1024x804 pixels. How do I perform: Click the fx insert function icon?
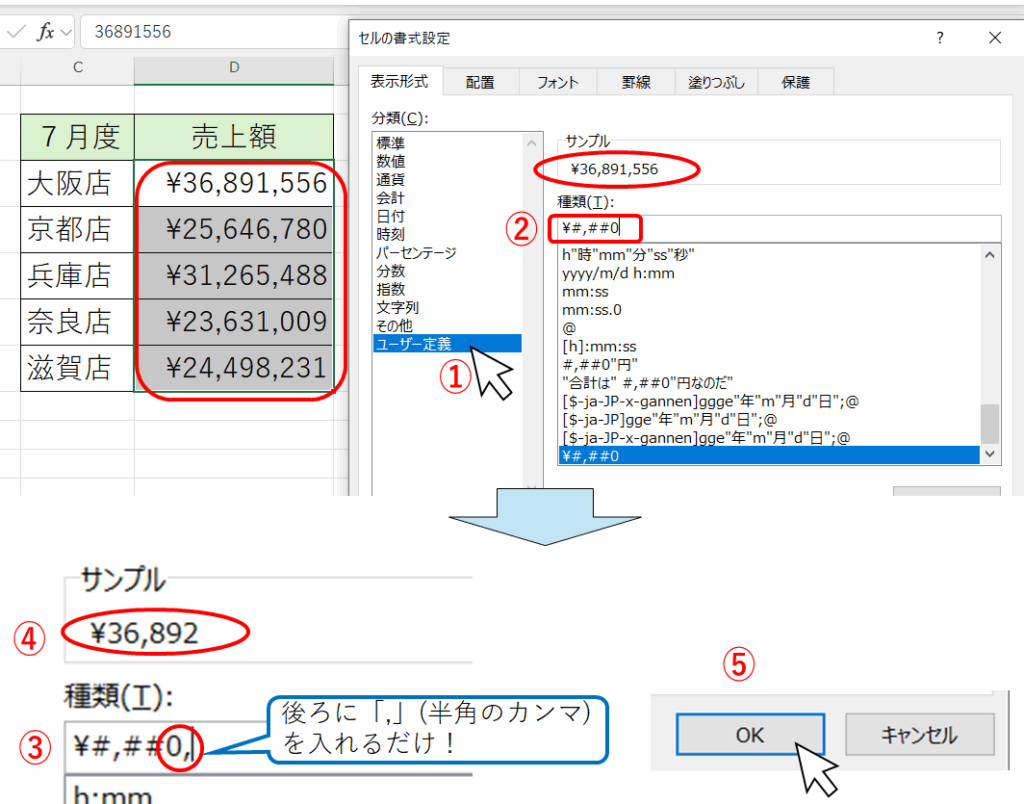coord(45,32)
